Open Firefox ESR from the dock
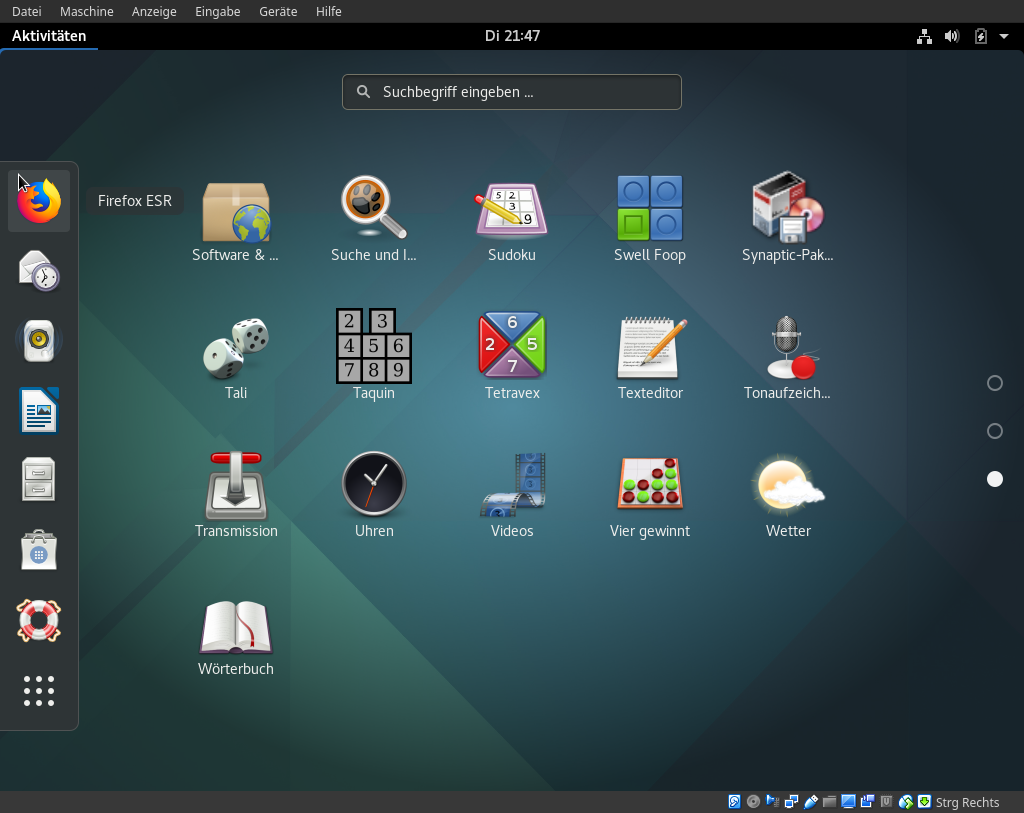Viewport: 1024px width, 813px height. 39,201
